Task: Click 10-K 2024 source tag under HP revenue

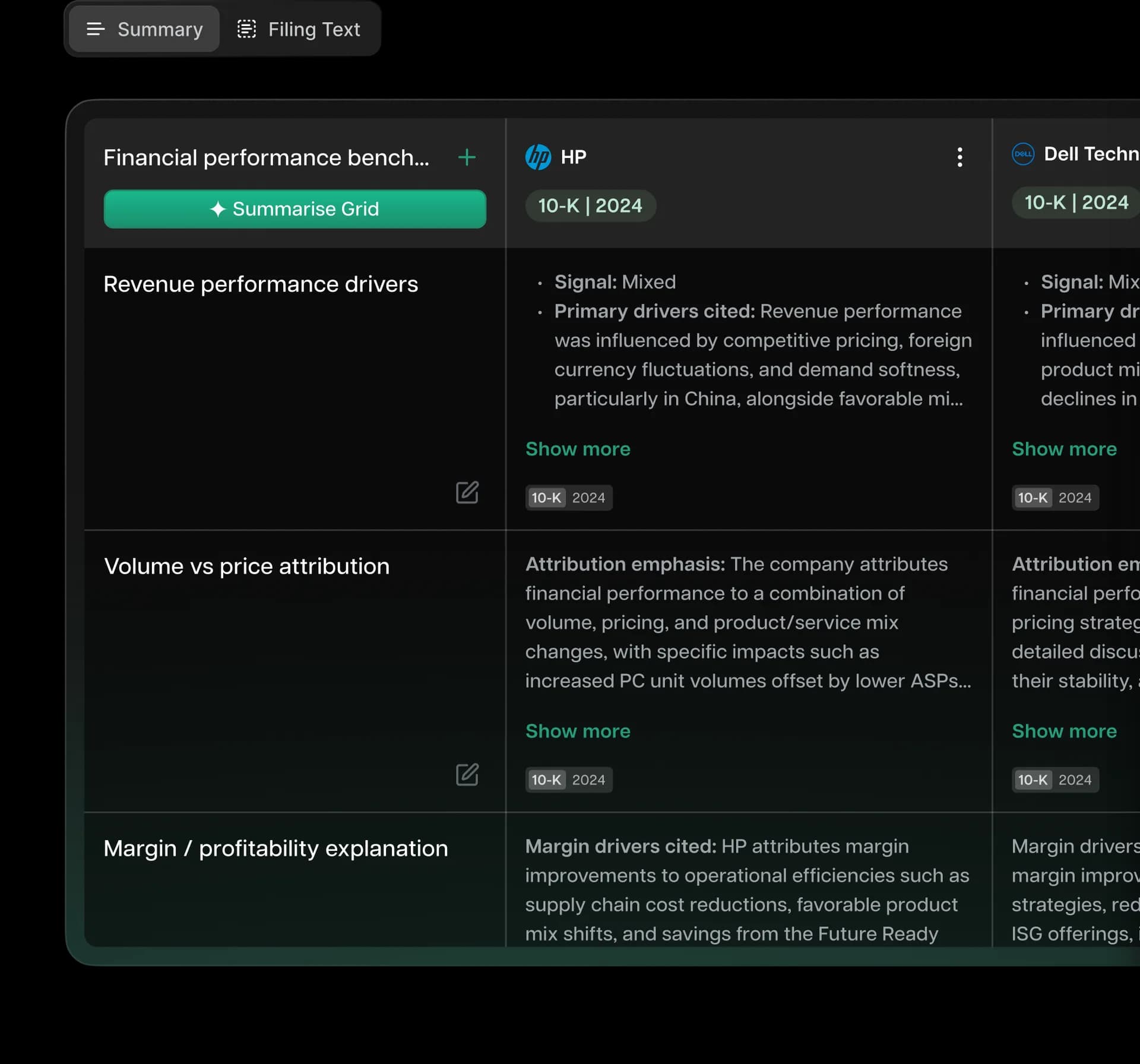Action: [x=568, y=498]
